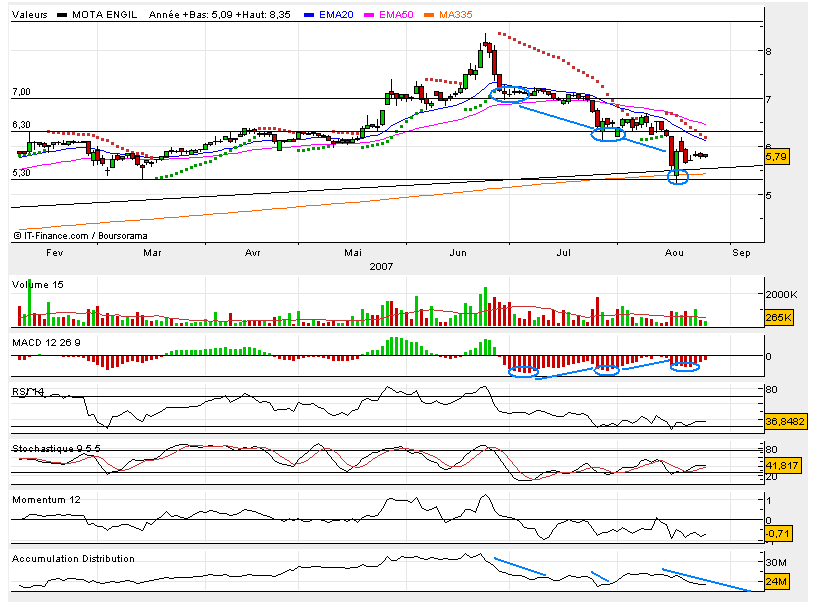Click the 5 price axis label
The width and height of the screenshot is (818, 615).
coord(768,196)
